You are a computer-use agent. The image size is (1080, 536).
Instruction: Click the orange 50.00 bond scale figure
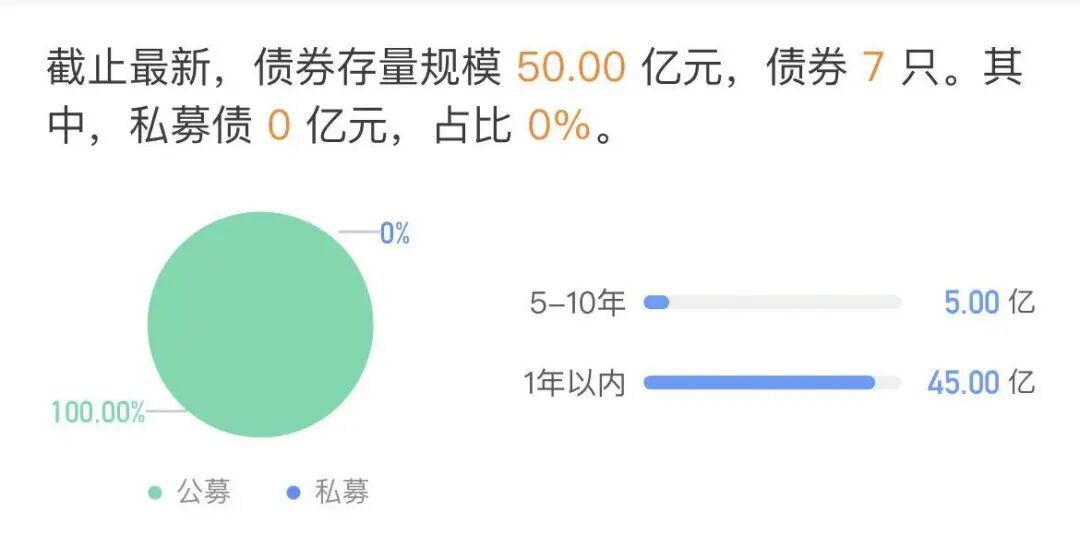[x=571, y=68]
